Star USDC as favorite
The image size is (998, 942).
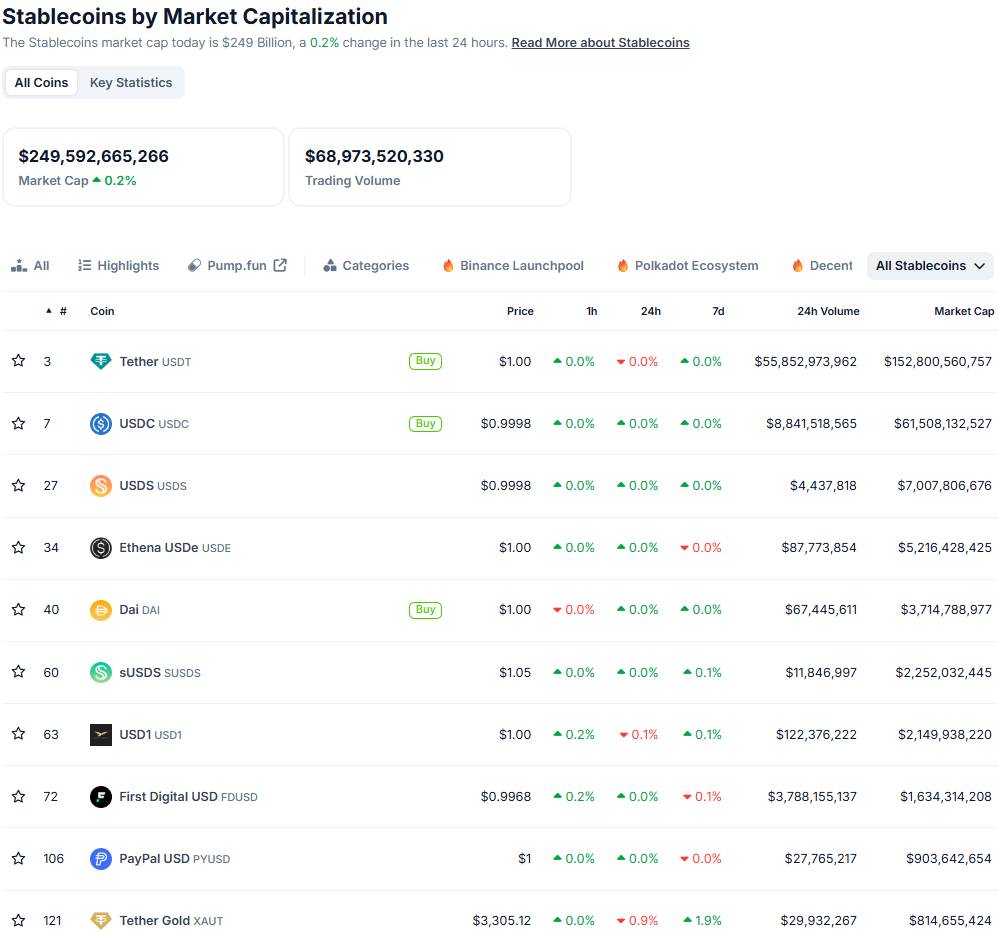[18, 423]
